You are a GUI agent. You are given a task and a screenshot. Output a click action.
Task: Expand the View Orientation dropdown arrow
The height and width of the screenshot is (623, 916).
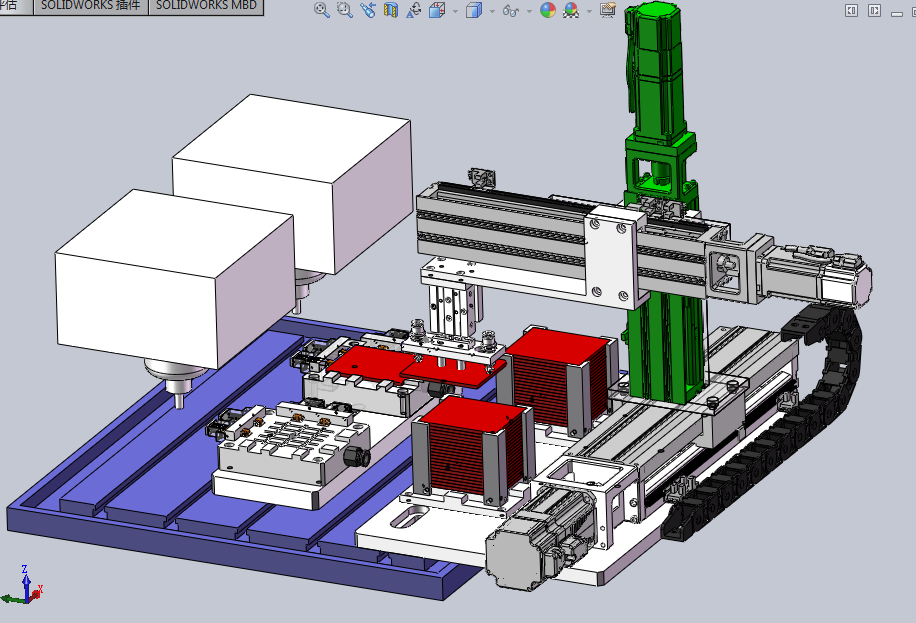tap(454, 12)
